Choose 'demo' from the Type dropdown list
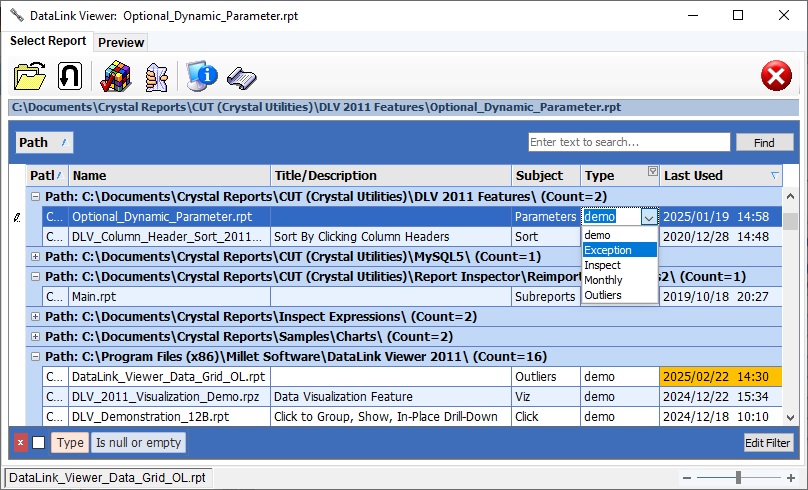 tap(619, 235)
